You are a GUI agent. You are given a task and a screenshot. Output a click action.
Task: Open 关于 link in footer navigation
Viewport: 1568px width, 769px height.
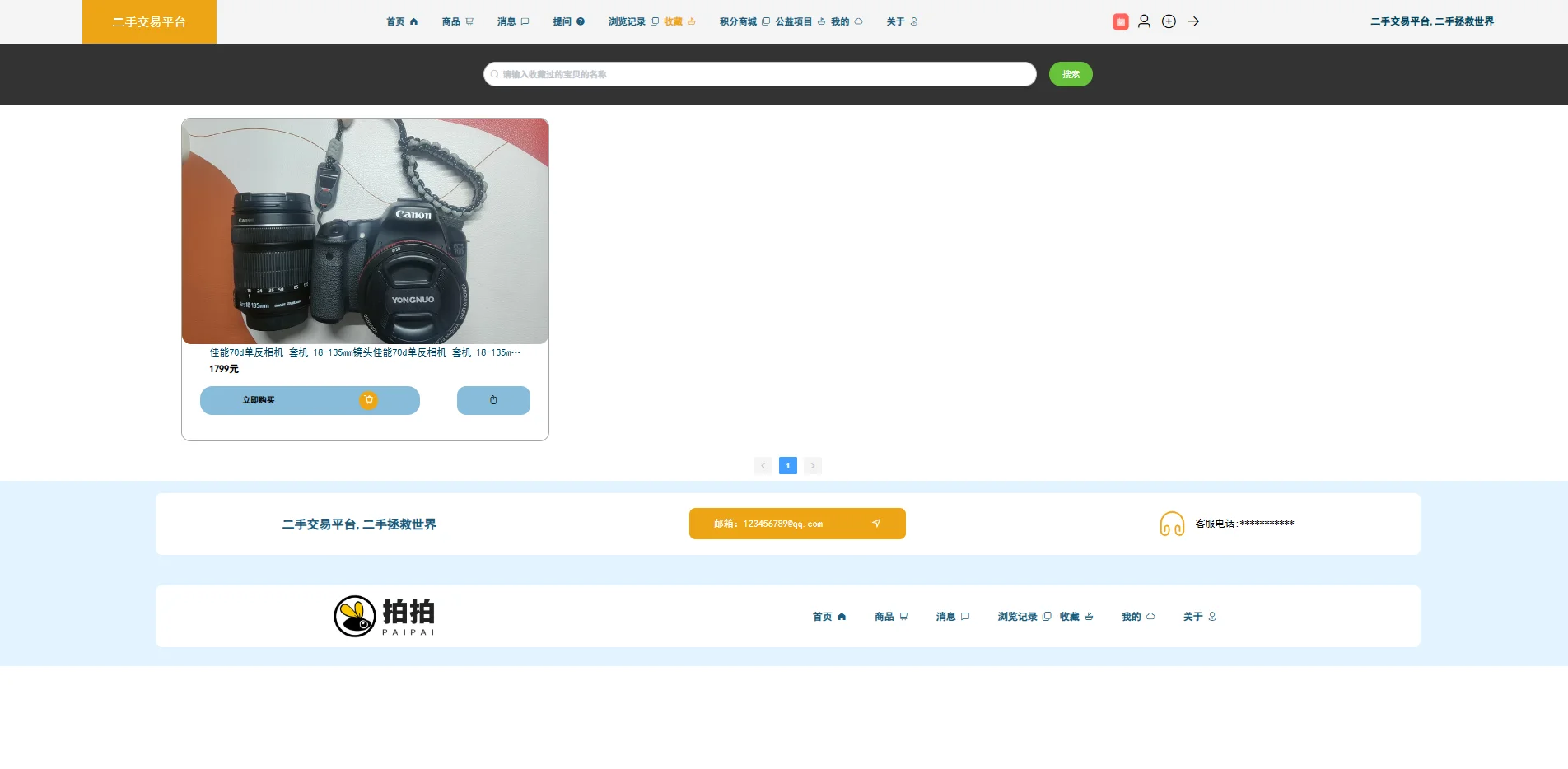[x=1192, y=616]
